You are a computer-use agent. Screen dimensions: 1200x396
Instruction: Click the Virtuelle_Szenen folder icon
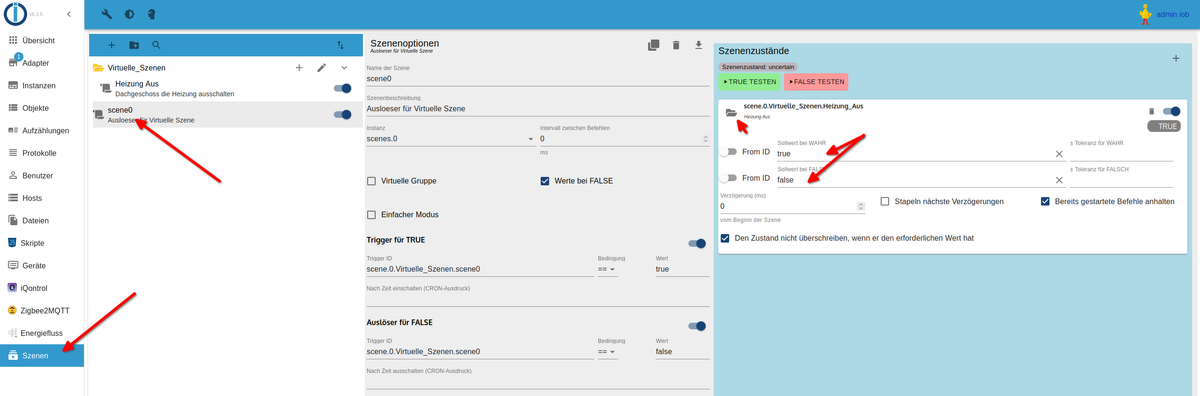[98, 68]
